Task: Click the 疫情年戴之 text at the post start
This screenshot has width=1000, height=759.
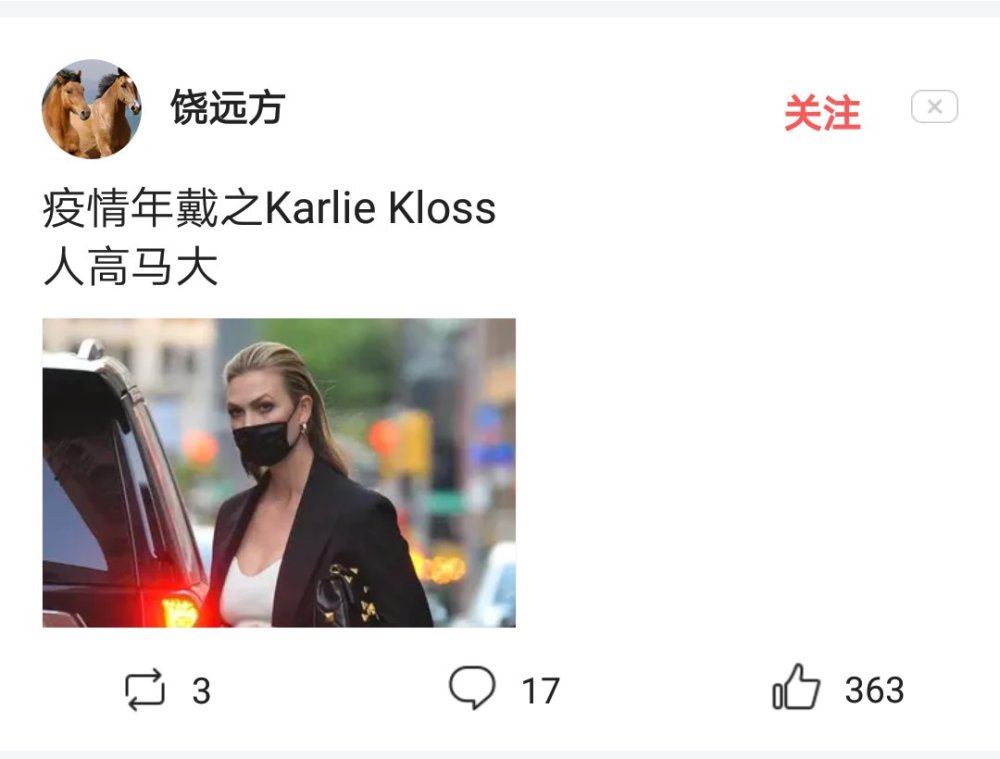Action: [153, 208]
